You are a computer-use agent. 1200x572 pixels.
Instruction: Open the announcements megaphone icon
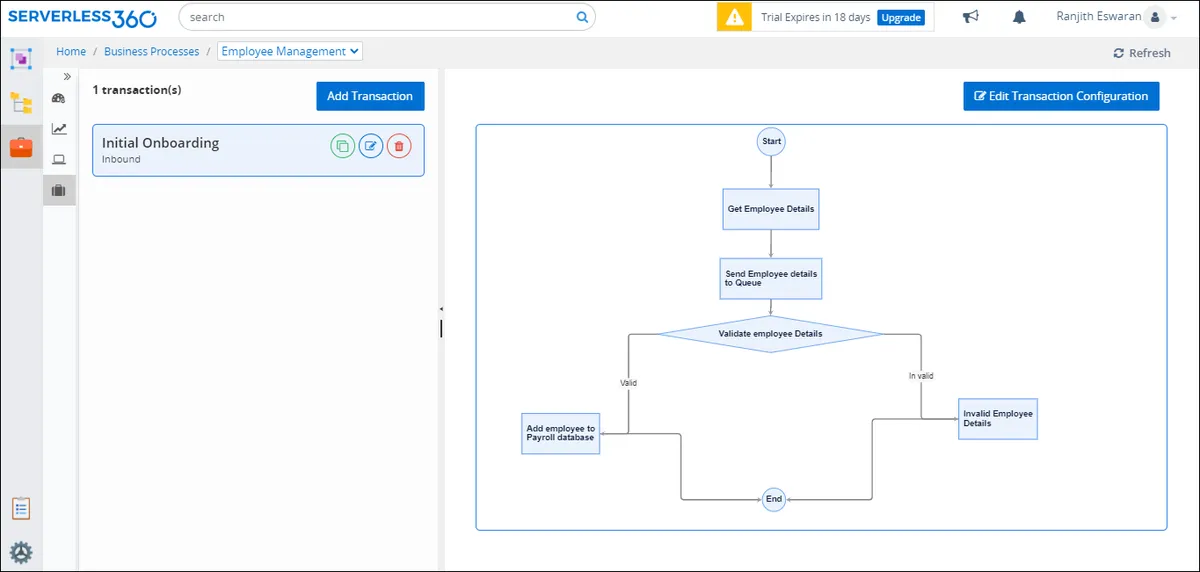pyautogui.click(x=970, y=17)
